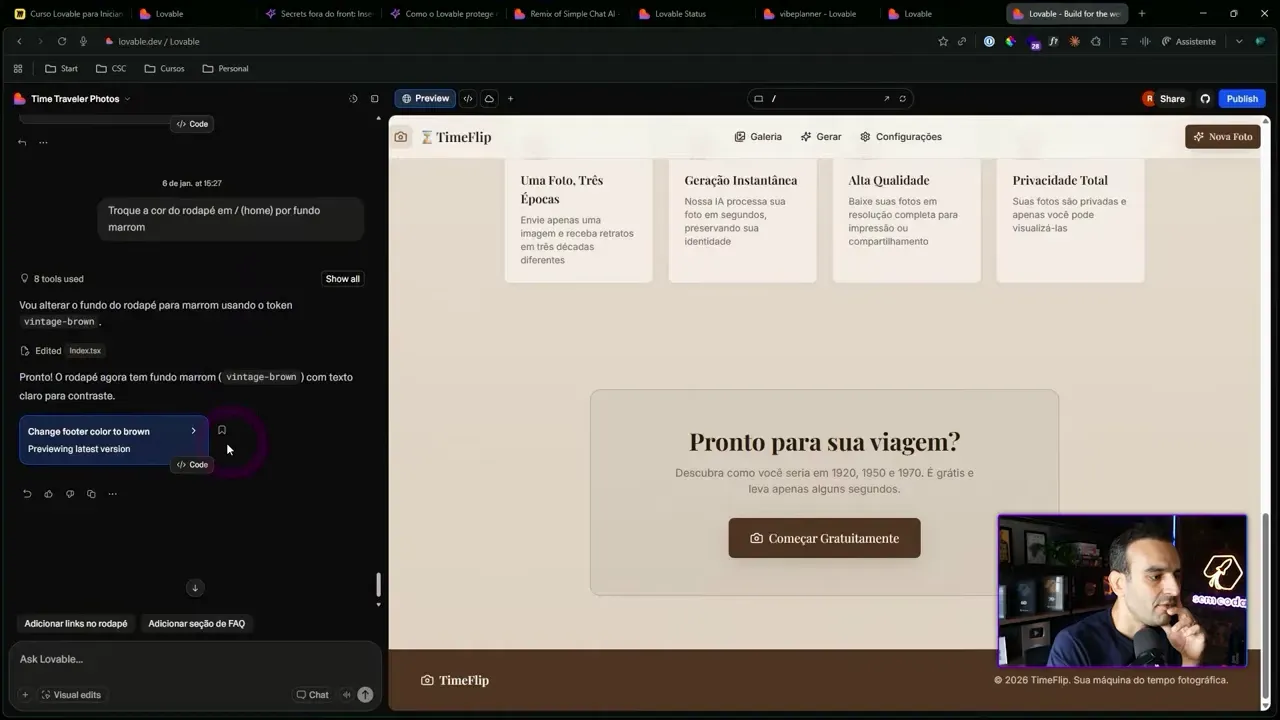
Task: Open the code view next to Preview
Action: click(x=467, y=98)
